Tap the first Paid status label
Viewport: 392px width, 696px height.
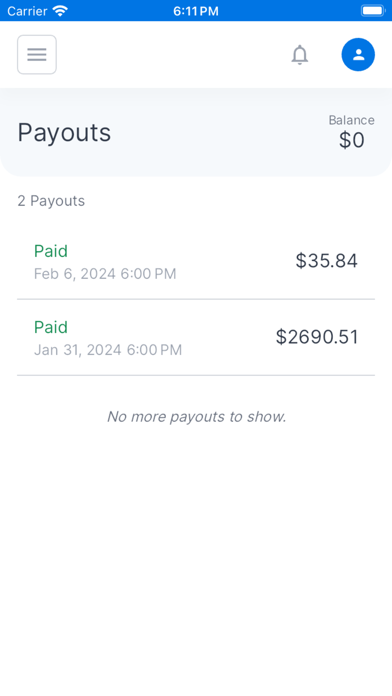coord(51,251)
